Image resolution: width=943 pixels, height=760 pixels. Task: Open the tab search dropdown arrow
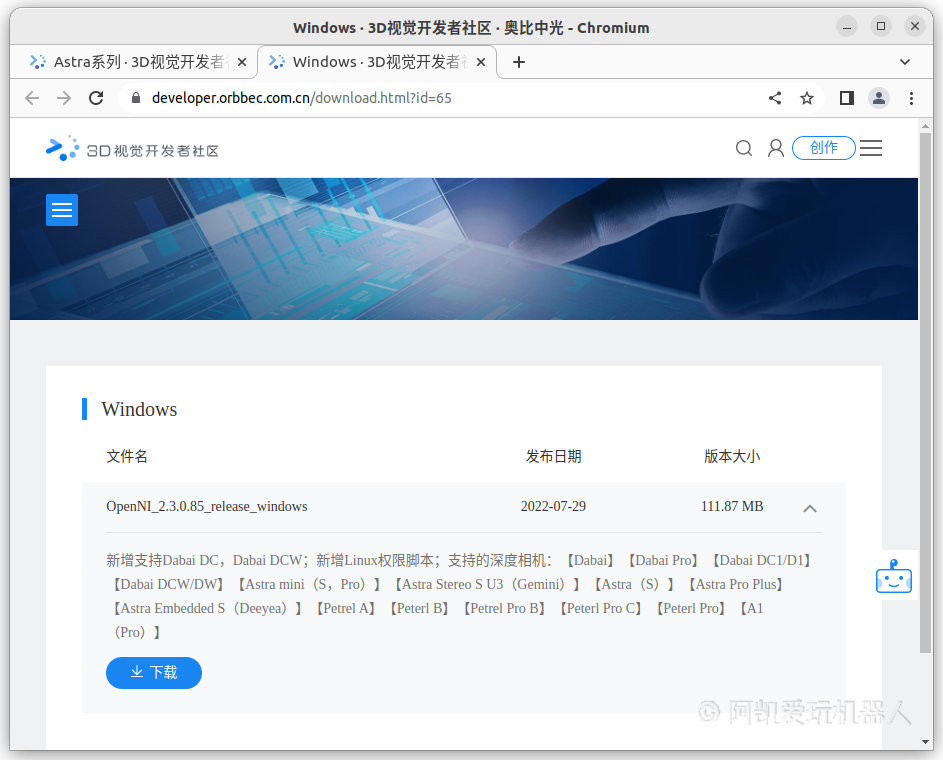[905, 62]
